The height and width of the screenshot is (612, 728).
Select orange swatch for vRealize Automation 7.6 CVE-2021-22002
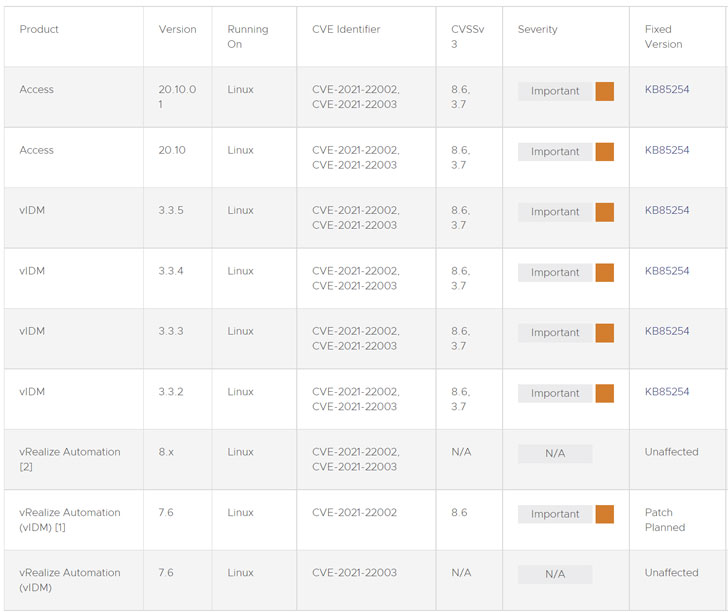pyautogui.click(x=604, y=514)
